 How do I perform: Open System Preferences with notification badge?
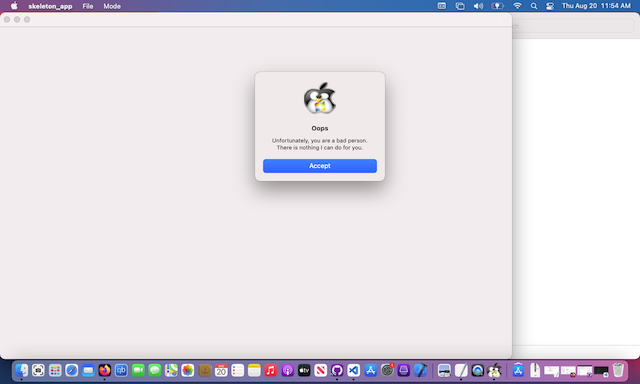(x=387, y=370)
